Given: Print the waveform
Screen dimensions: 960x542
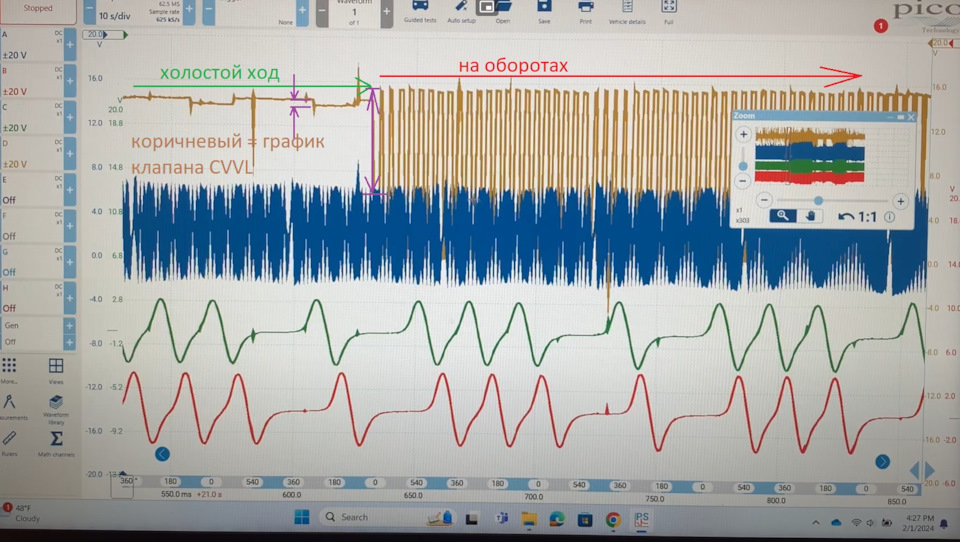Looking at the screenshot, I should click(585, 11).
